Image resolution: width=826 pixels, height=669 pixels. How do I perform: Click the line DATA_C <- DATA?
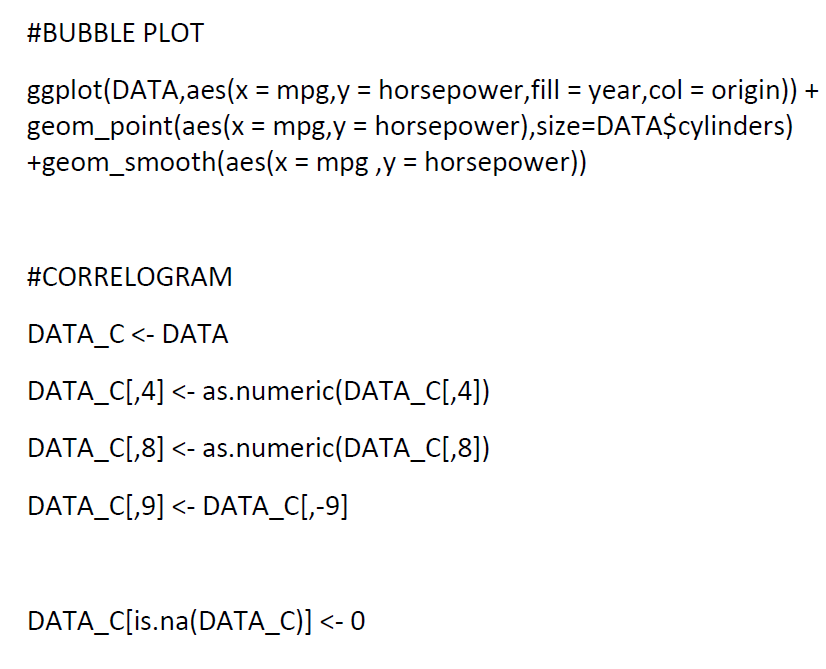coord(127,334)
